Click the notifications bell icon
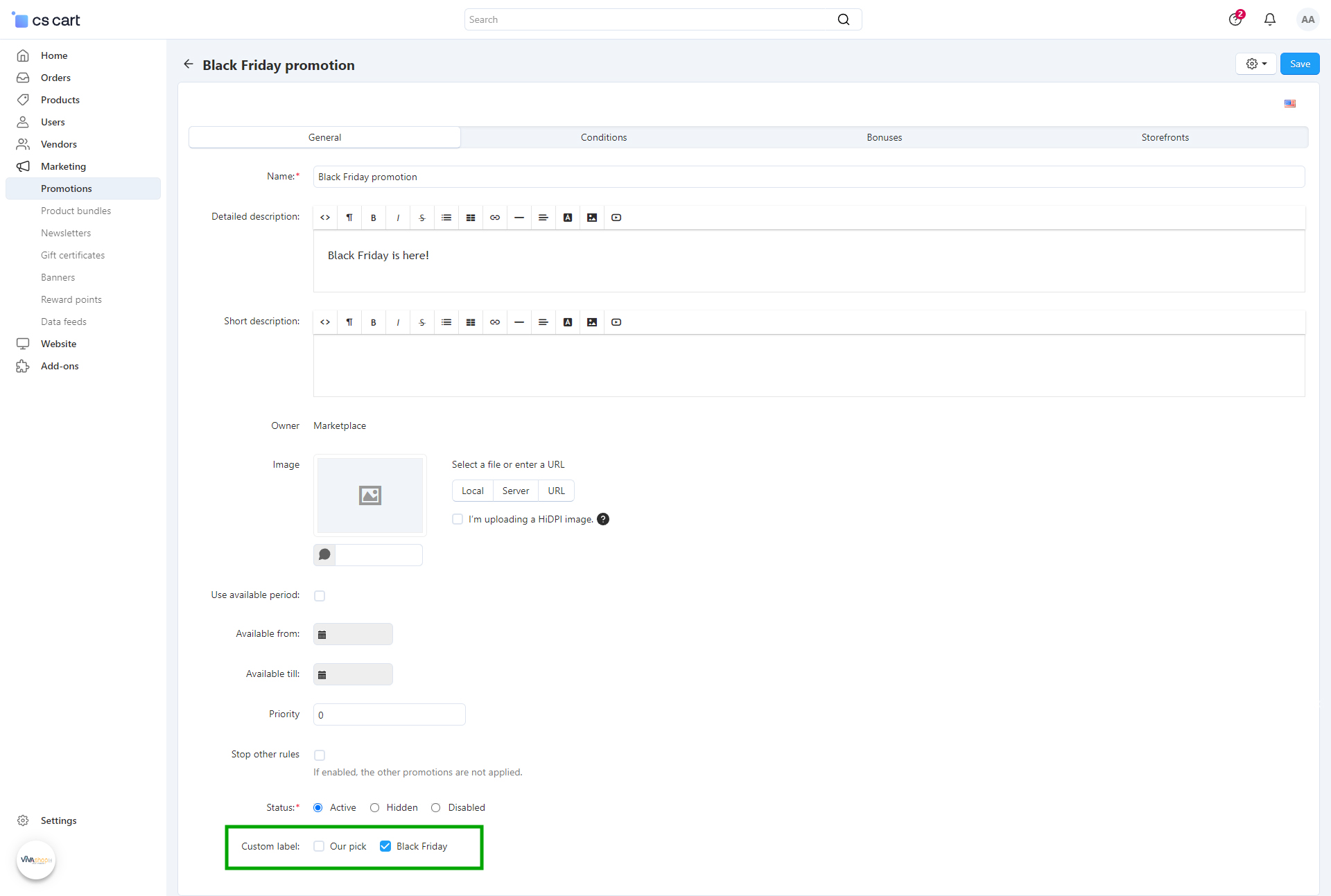 pyautogui.click(x=1269, y=19)
